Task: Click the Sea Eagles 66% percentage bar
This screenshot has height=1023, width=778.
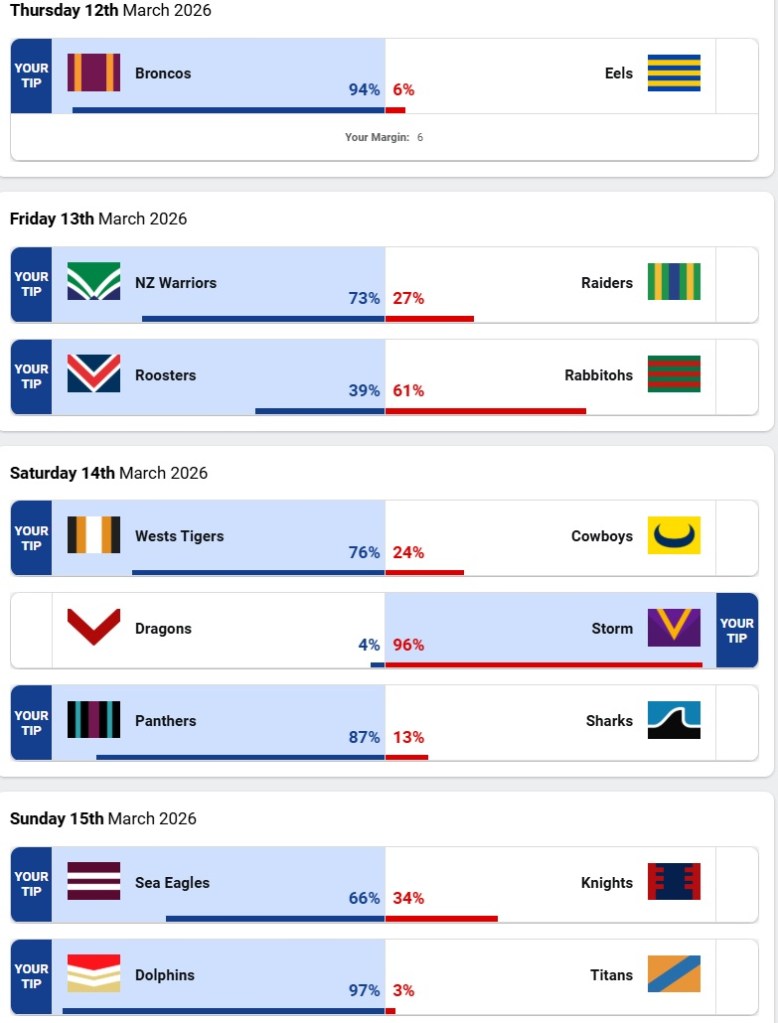Action: click(x=275, y=918)
